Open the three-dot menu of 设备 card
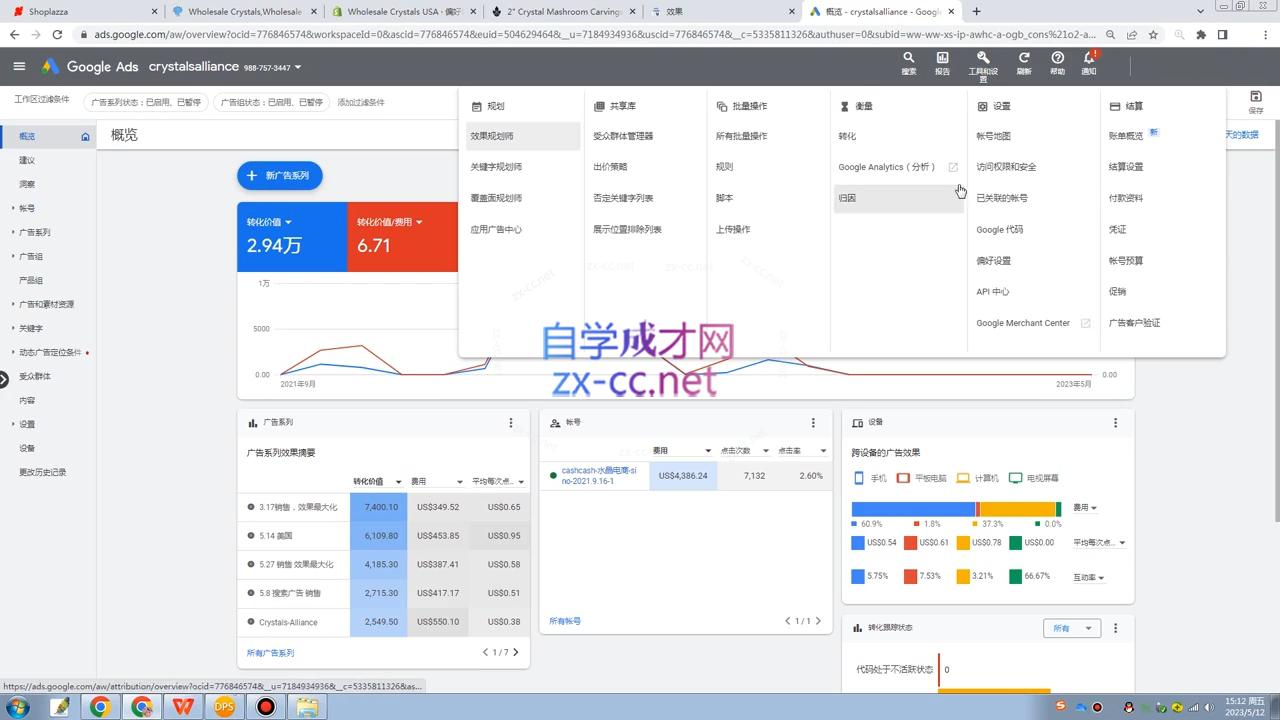Image resolution: width=1280 pixels, height=720 pixels. click(1116, 423)
